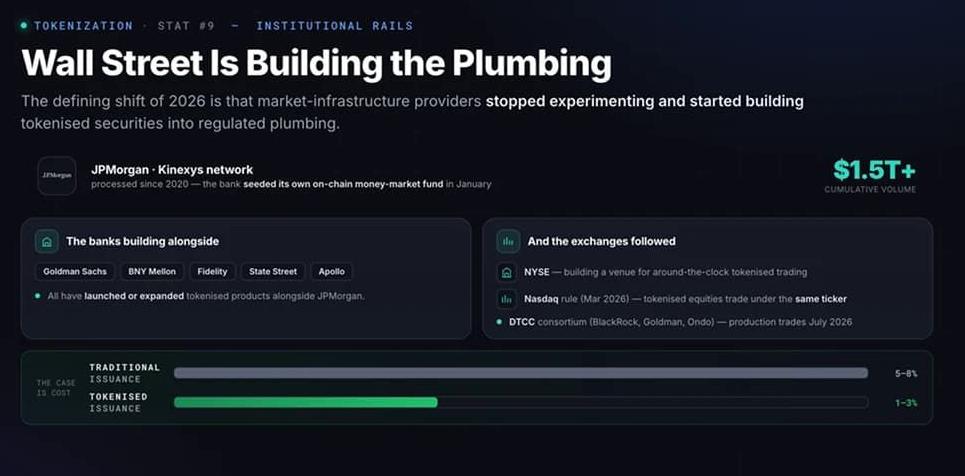This screenshot has height=476, width=965.
Task: Click the INSTITUTIONAL RAILS label
Action: (335, 26)
